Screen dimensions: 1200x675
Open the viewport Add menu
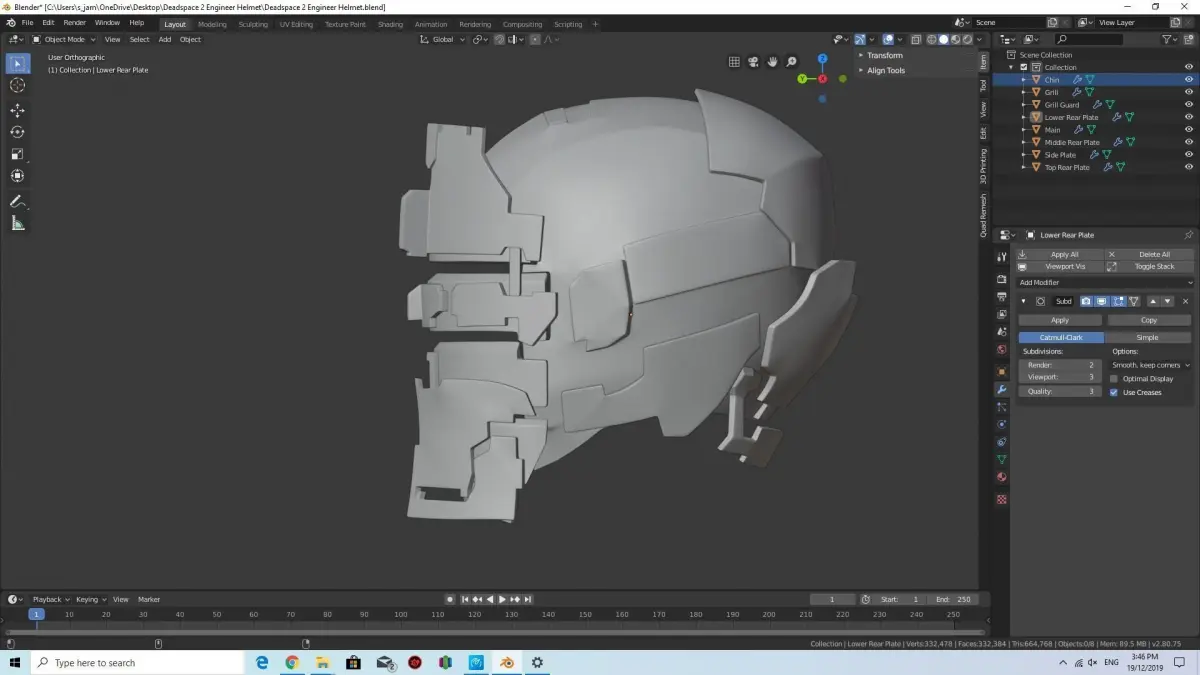click(x=164, y=39)
